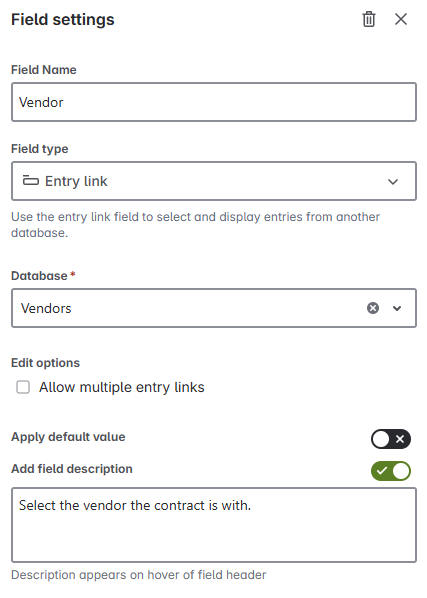Viewport: 427px width, 598px height.
Task: Click the Field settings heading
Action: click(63, 19)
